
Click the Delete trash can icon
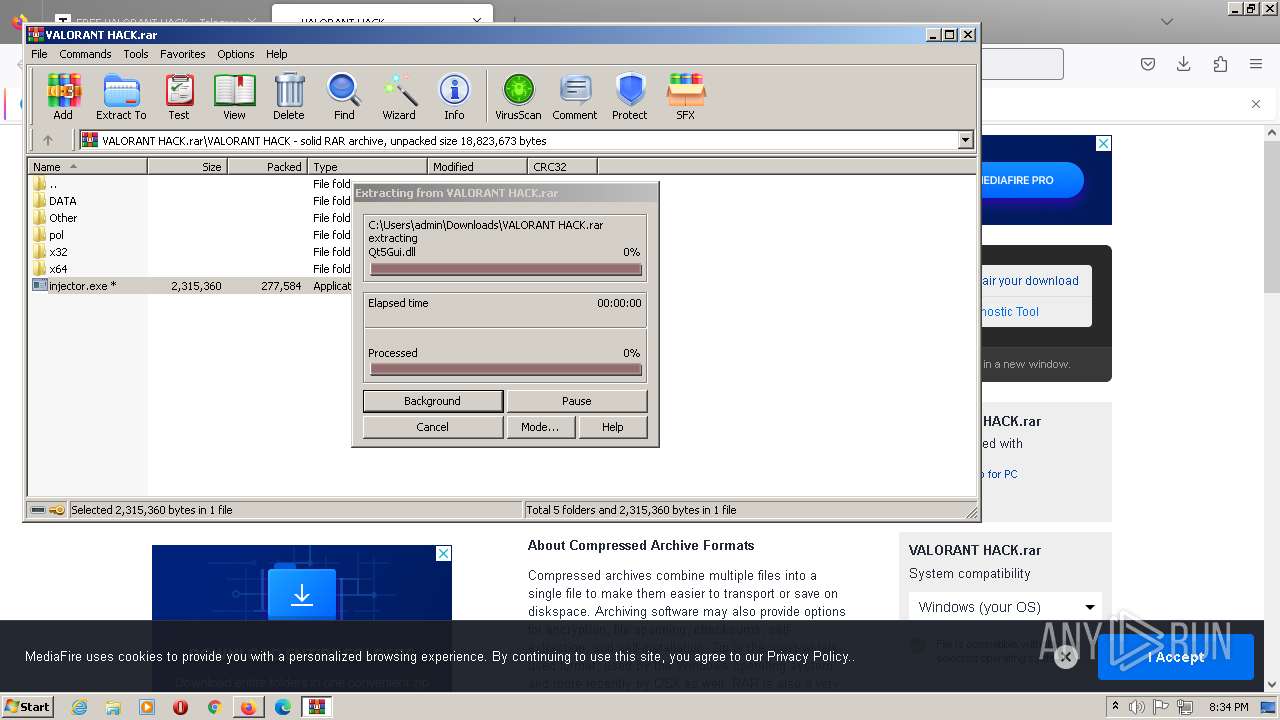(x=289, y=97)
